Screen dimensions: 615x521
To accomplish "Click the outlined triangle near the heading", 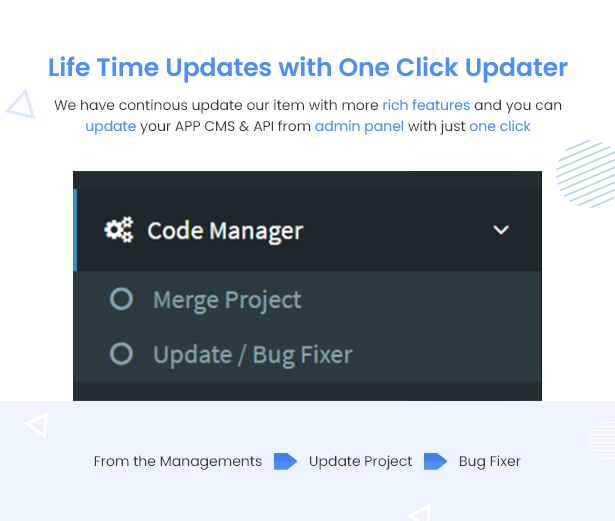I will 22,104.
